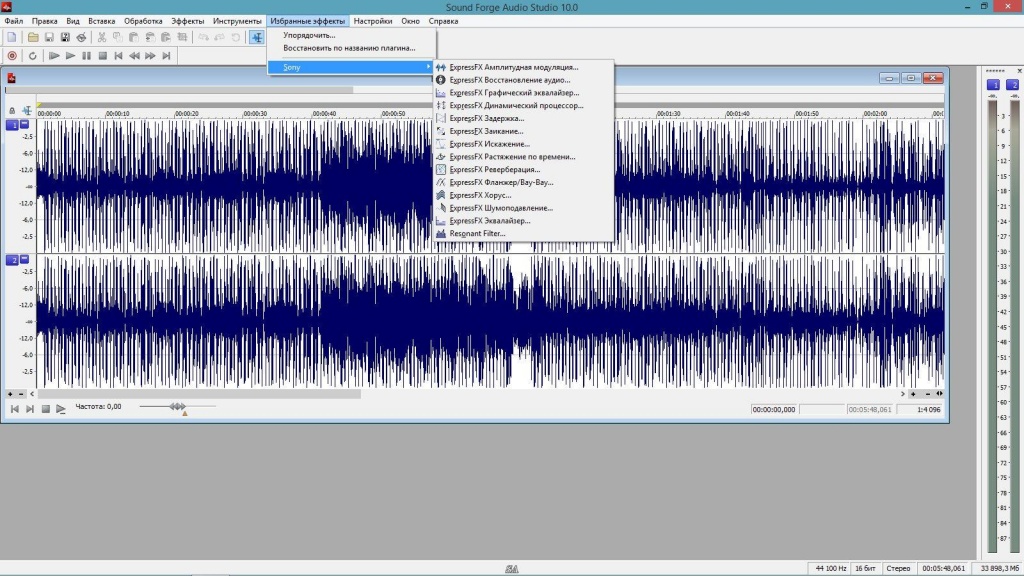Select ExpressFX Эквалайзер…
The height and width of the screenshot is (576, 1024).
tap(523, 221)
